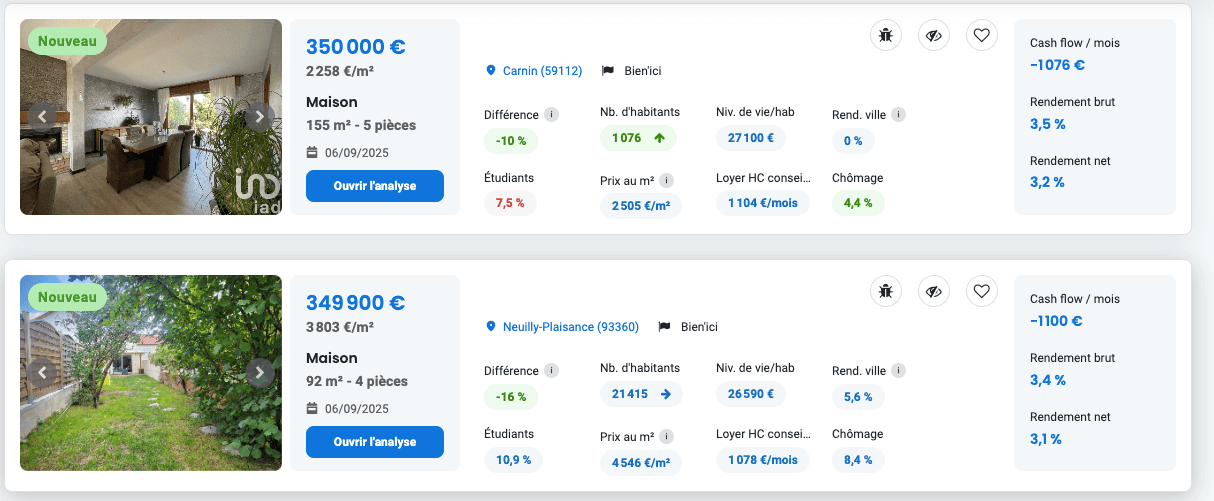Open the analysis for 349 900 € house
The image size is (1214, 501).
pos(374,442)
